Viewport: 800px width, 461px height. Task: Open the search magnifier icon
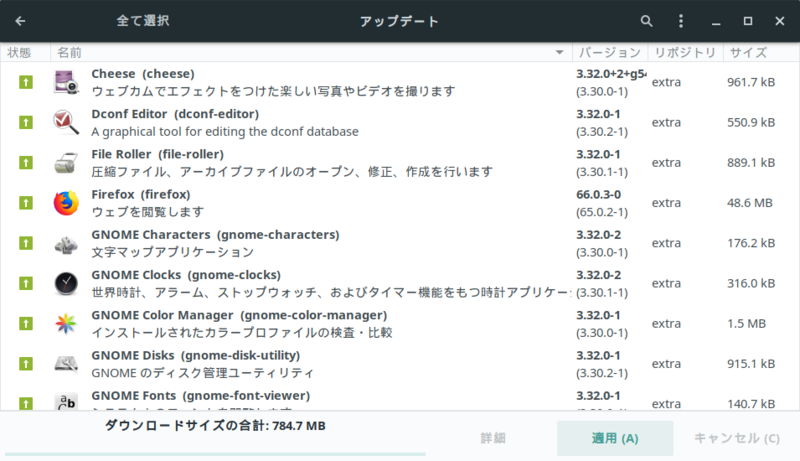click(646, 21)
